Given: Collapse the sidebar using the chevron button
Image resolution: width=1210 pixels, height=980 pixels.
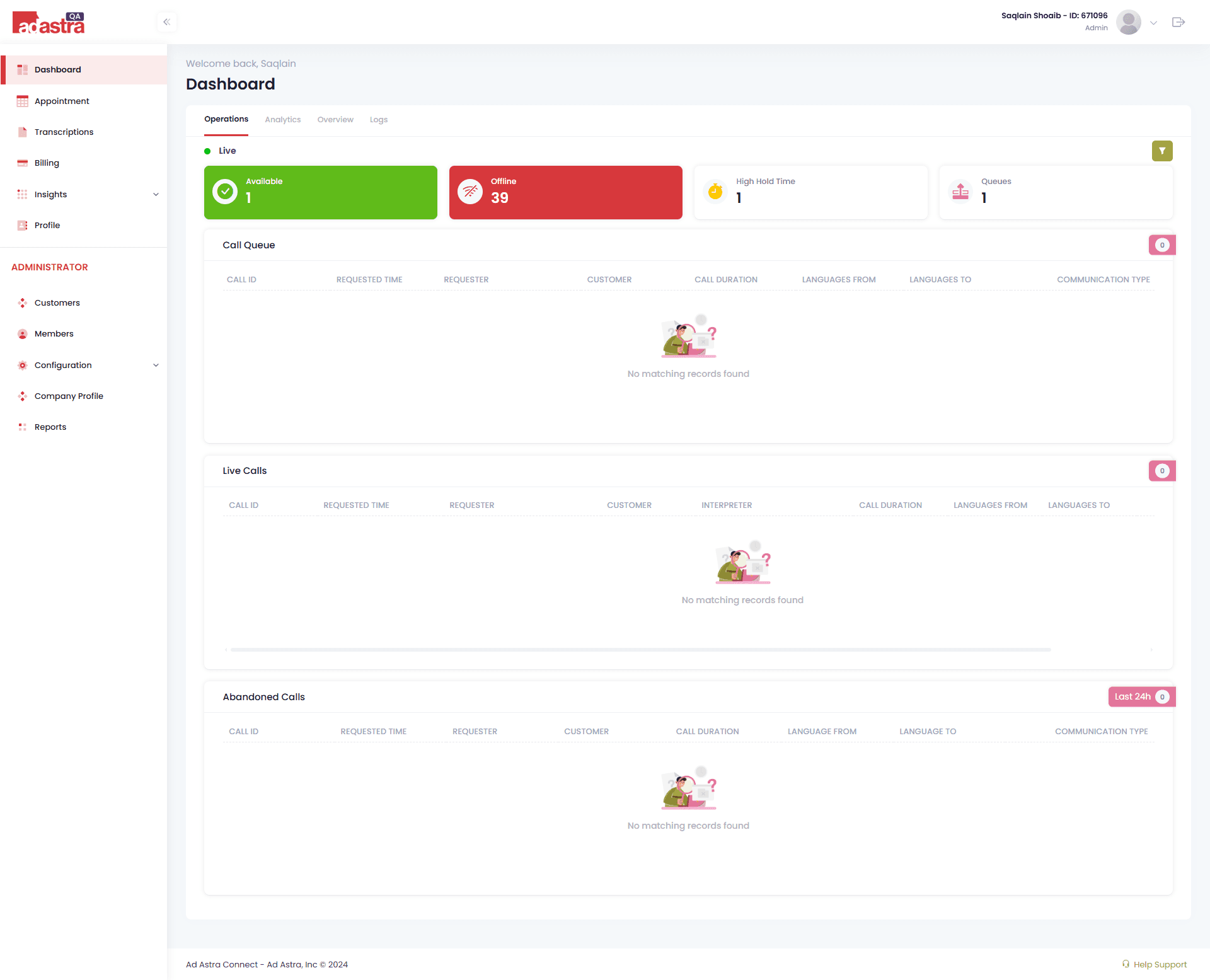Looking at the screenshot, I should (166, 21).
